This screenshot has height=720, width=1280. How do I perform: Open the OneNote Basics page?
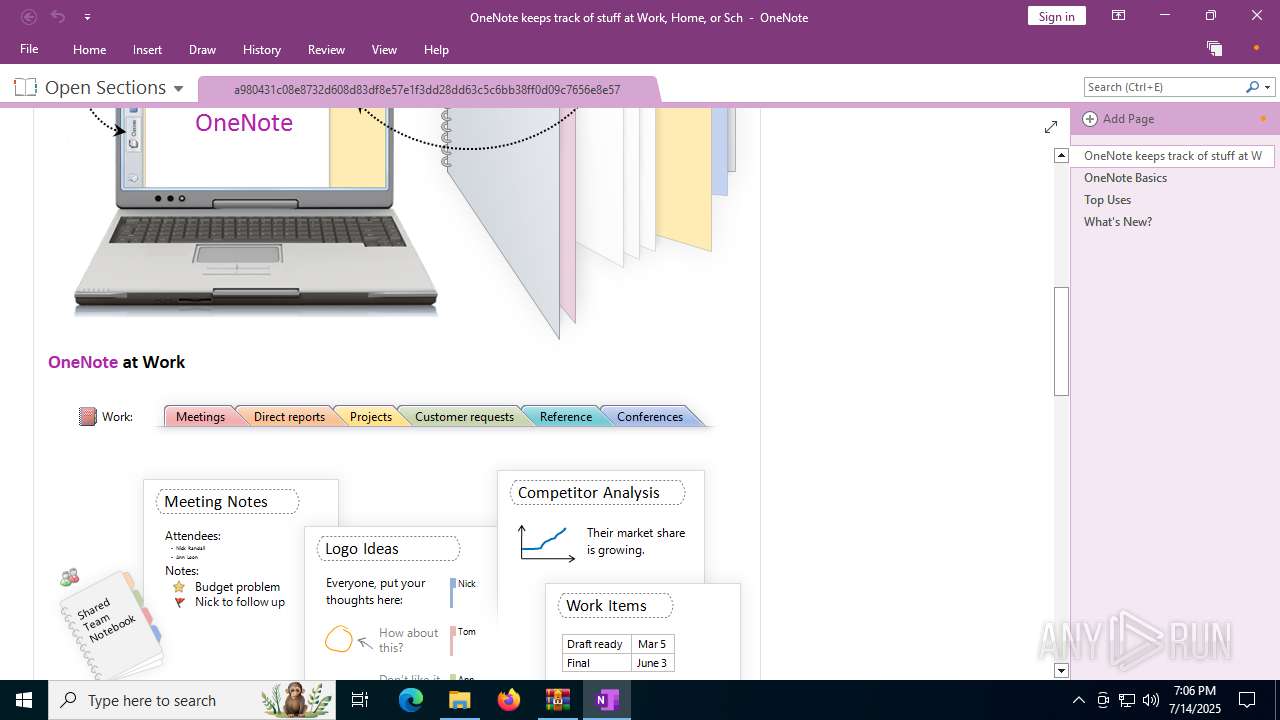pyautogui.click(x=1125, y=178)
